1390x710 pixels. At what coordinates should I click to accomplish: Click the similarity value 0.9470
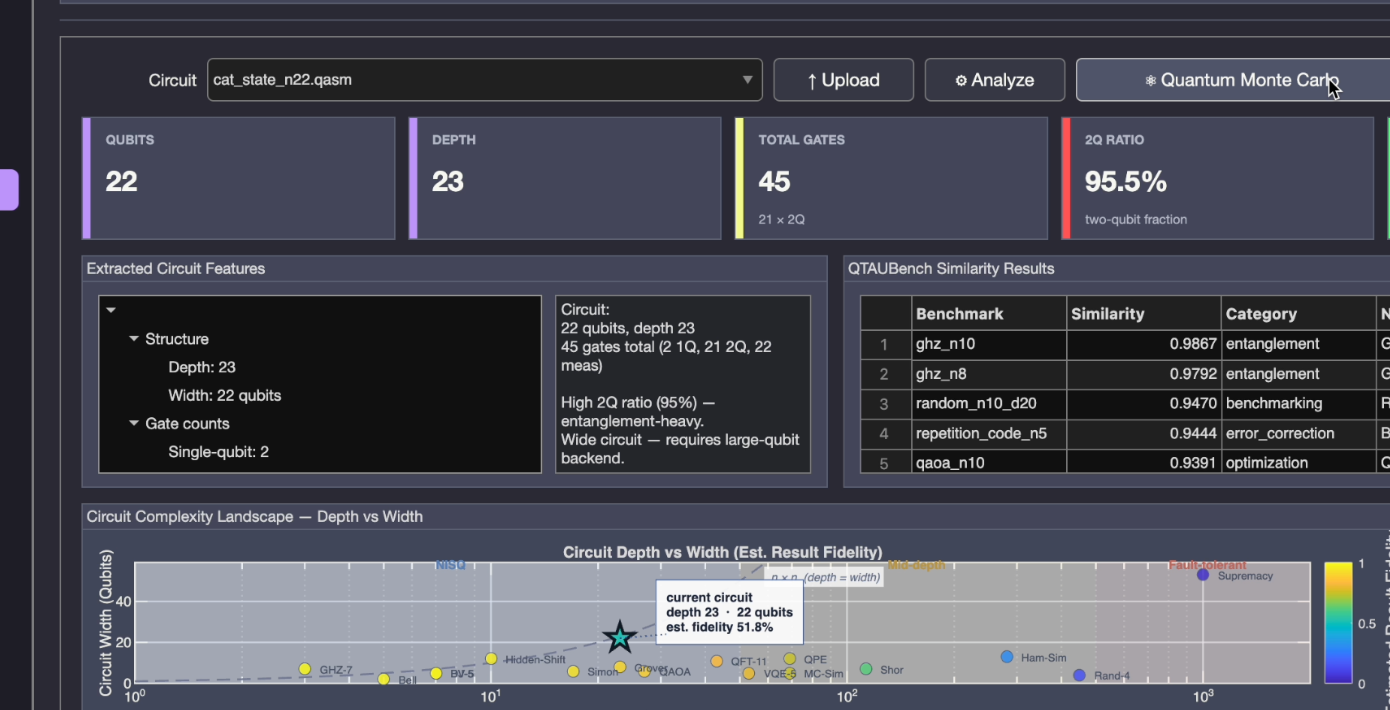click(x=1144, y=404)
